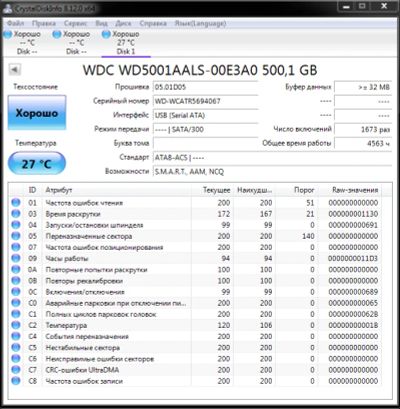Click status icon for attribute C4
The width and height of the screenshot is (400, 409).
coord(16,336)
